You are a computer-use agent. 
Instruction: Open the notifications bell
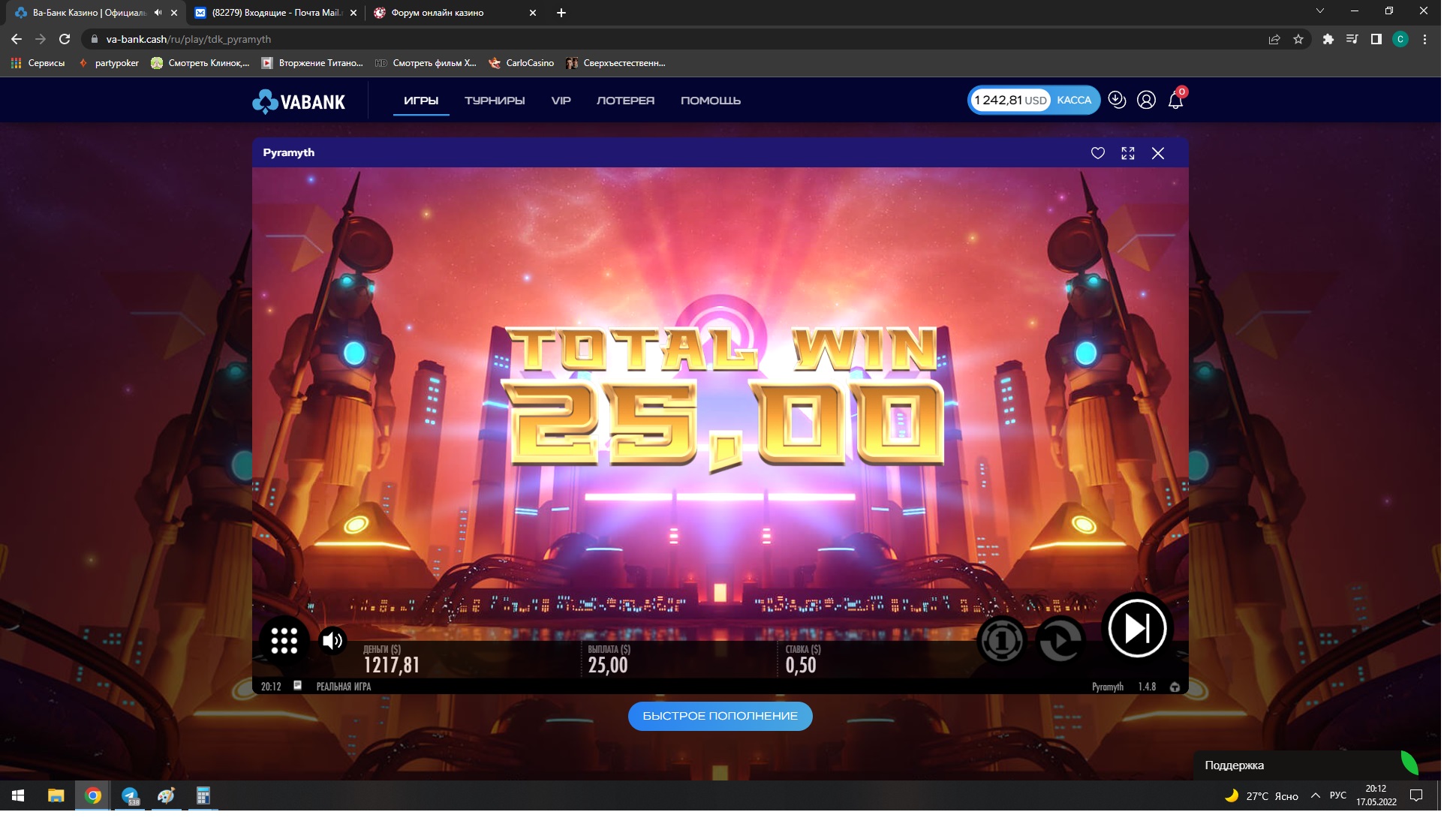(x=1175, y=101)
